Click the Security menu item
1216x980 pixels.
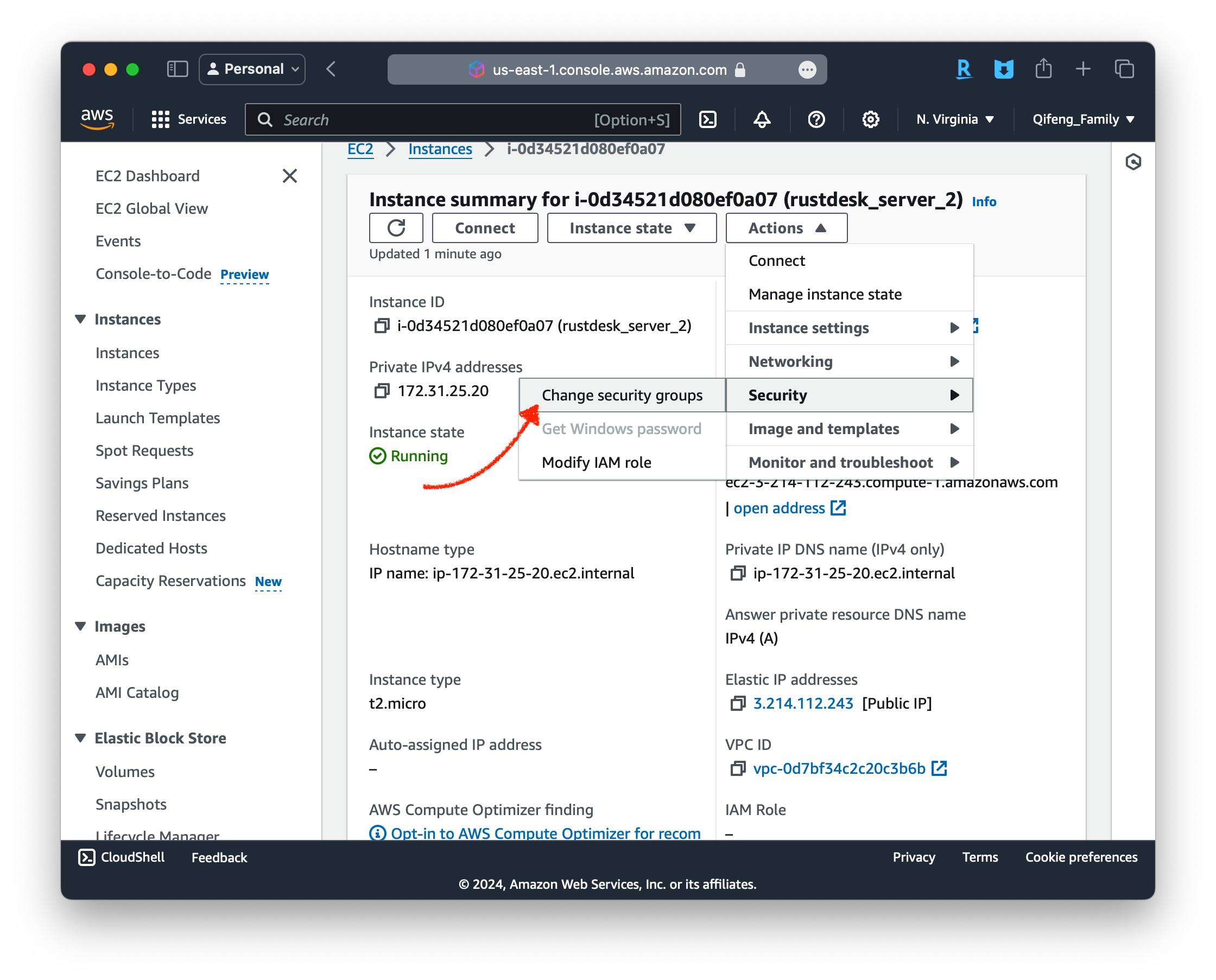click(849, 395)
